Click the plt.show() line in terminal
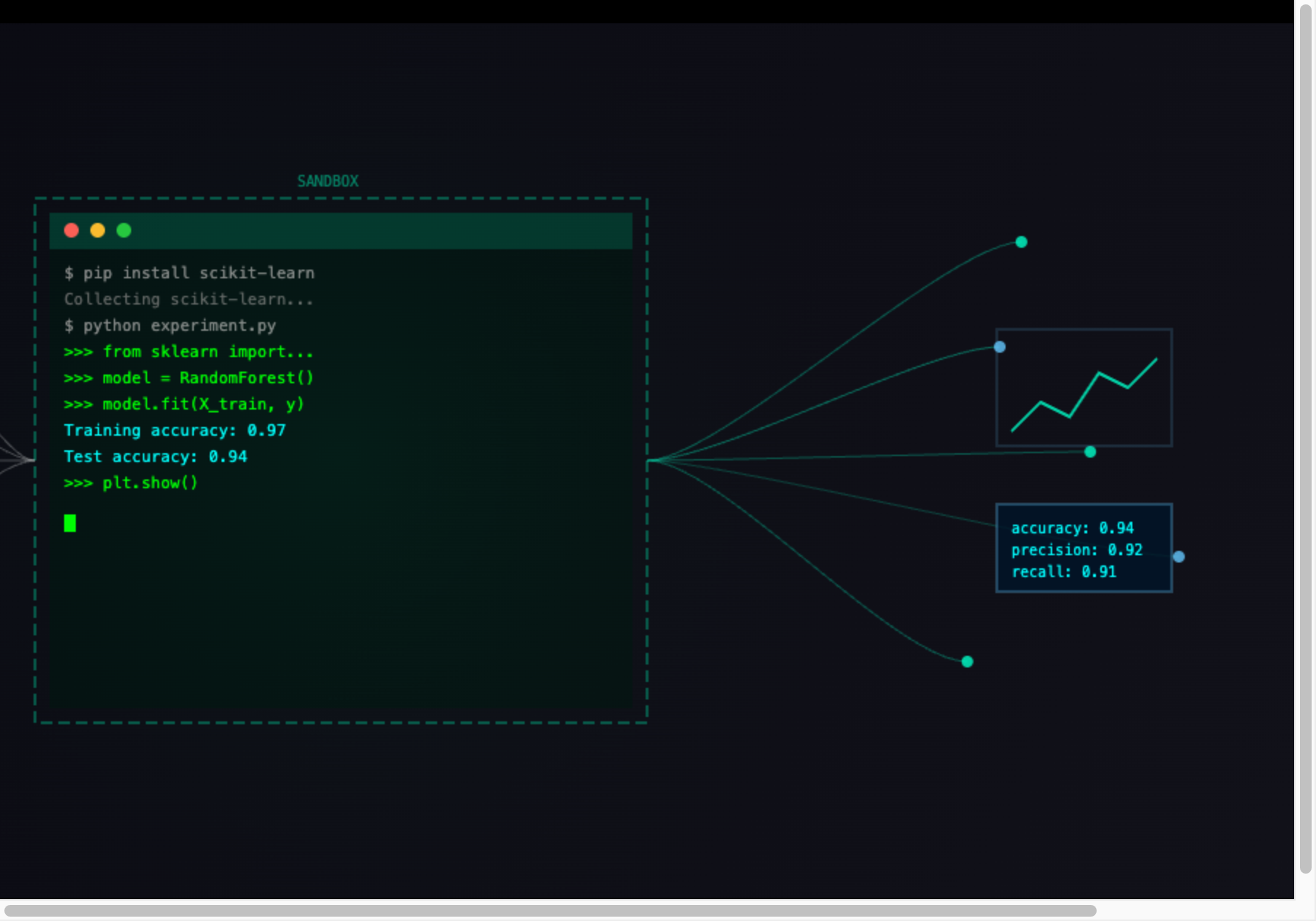Viewport: 1316px width, 921px height. coord(130,482)
